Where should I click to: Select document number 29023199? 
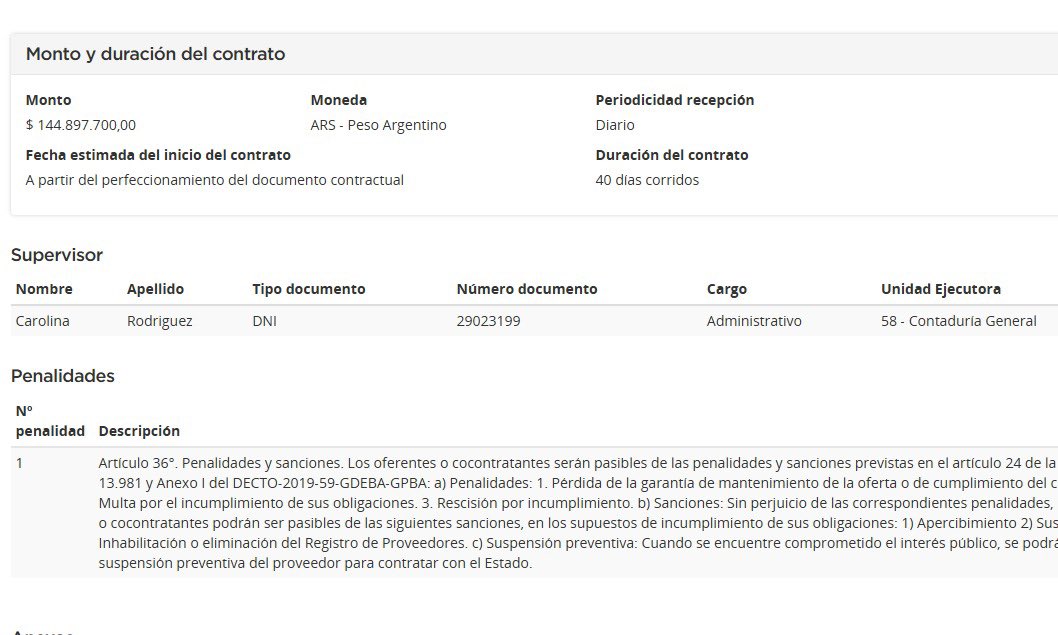[489, 321]
